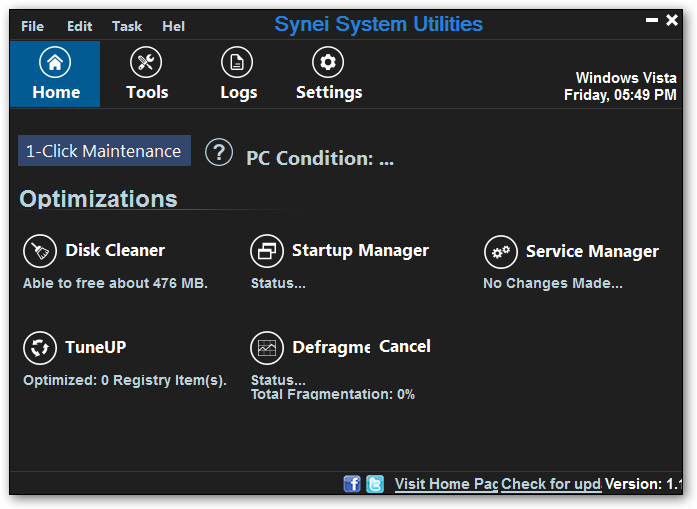Switch to the Logs tab label

pos(239,93)
